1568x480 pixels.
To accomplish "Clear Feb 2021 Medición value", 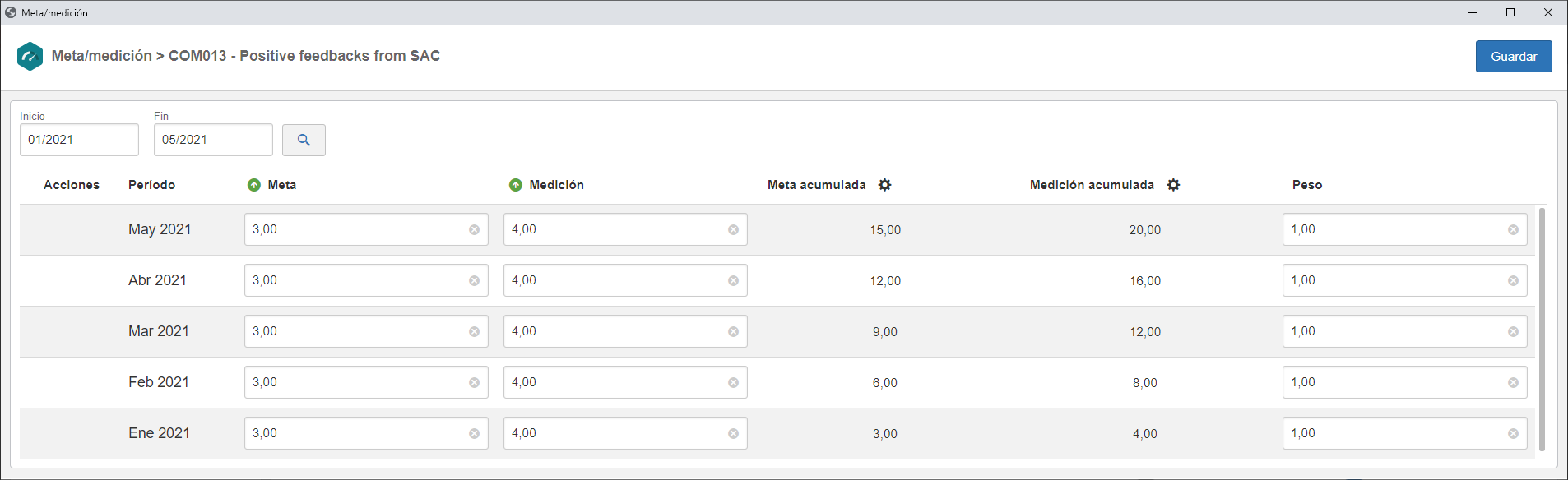I will coord(734,383).
